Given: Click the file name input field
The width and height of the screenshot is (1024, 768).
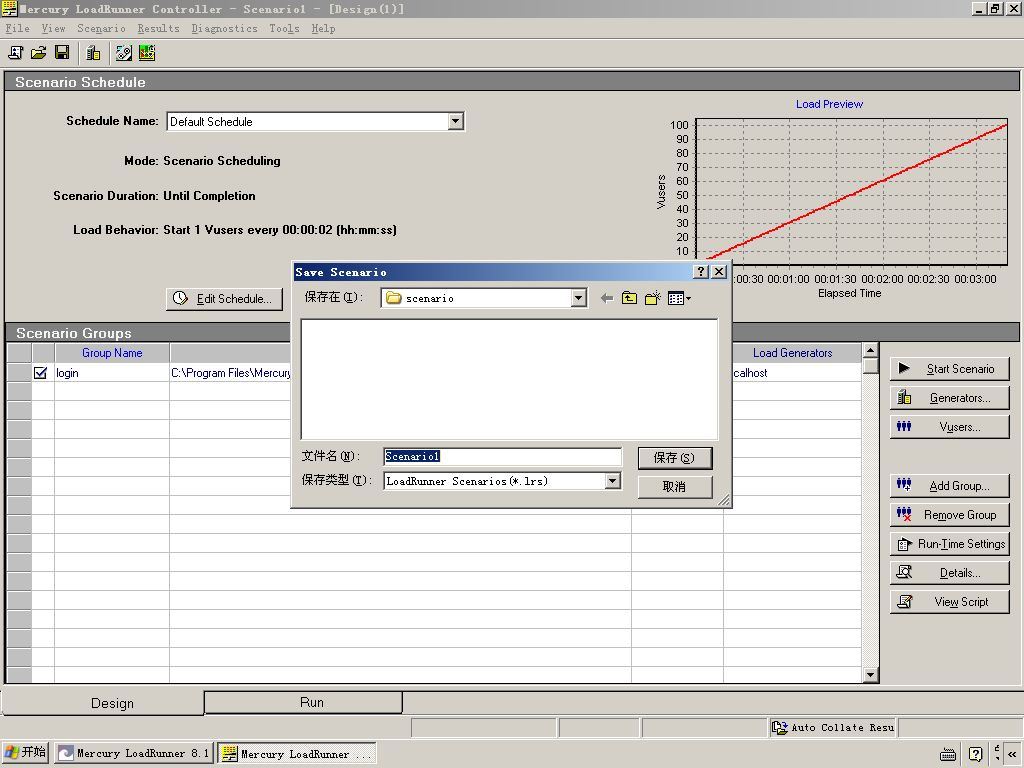Looking at the screenshot, I should [502, 456].
